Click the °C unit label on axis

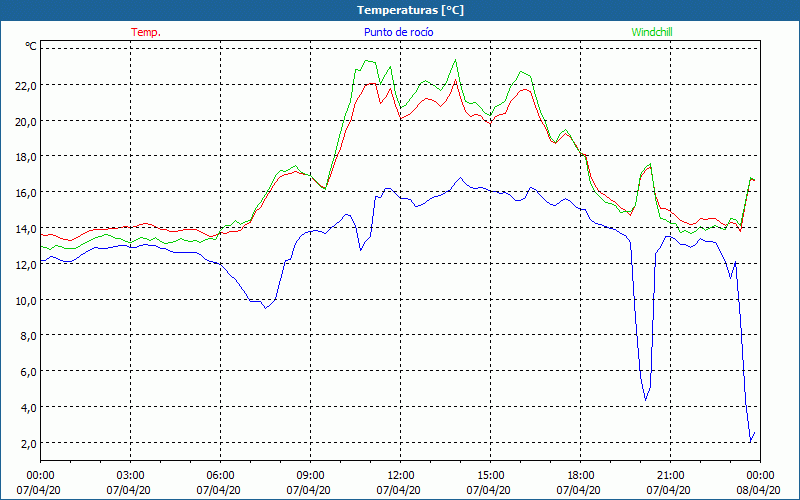31,46
